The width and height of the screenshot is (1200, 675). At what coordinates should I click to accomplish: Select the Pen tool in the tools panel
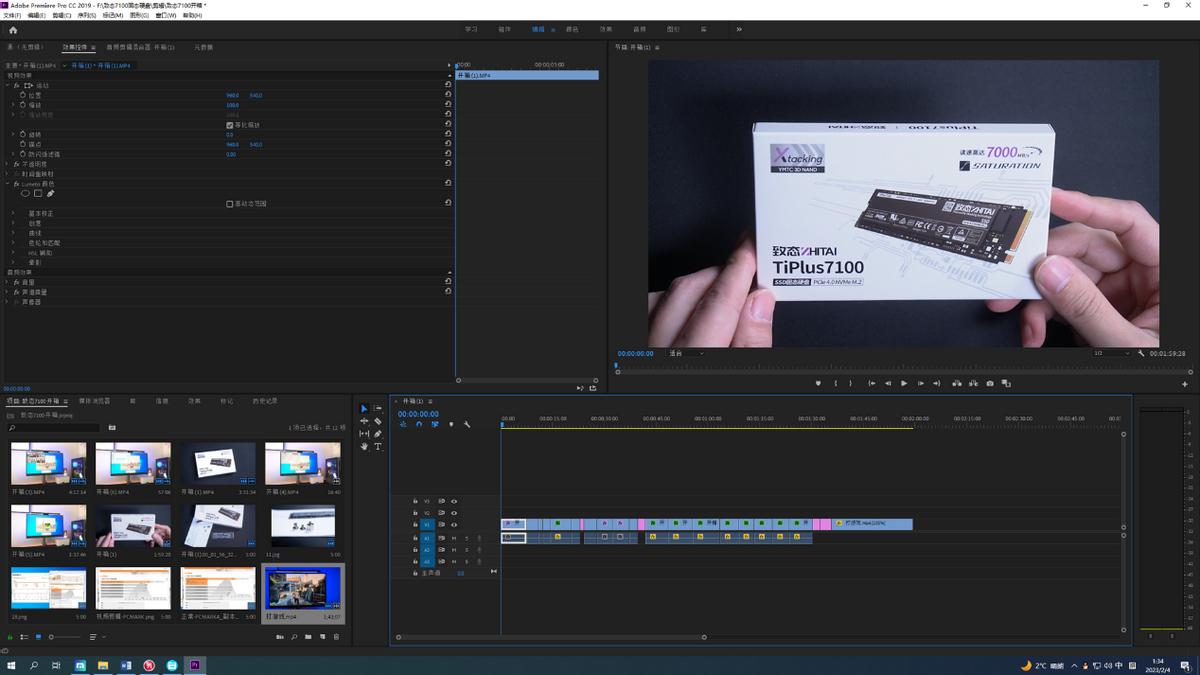point(378,434)
